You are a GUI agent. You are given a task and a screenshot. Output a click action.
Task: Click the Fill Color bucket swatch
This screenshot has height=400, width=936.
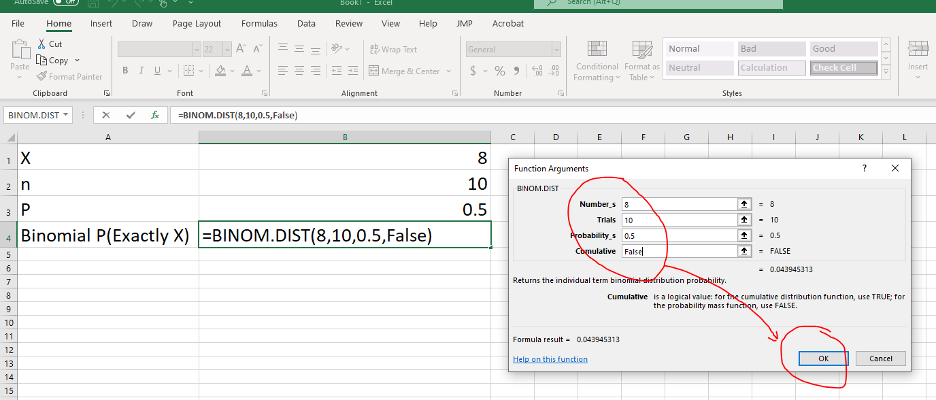pyautogui.click(x=221, y=71)
